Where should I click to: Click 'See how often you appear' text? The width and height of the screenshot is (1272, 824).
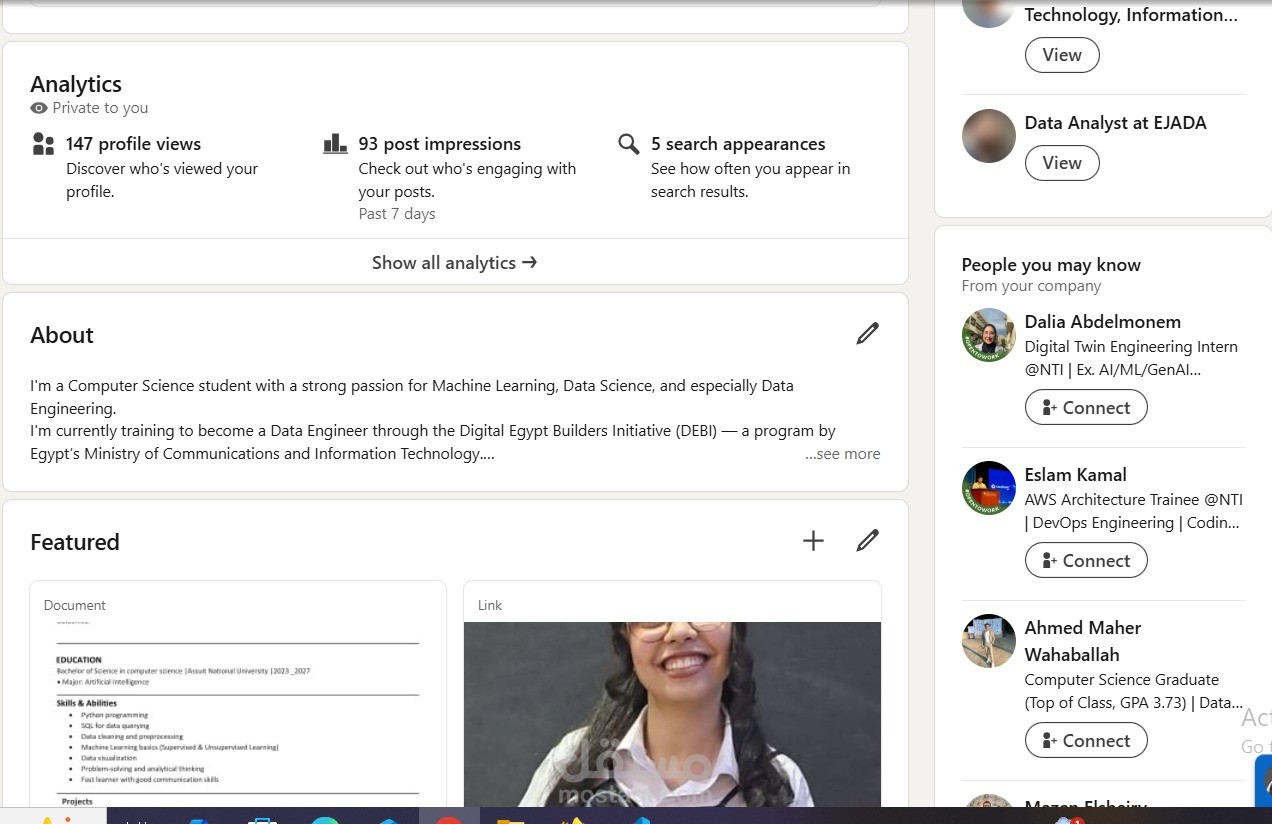click(750, 180)
